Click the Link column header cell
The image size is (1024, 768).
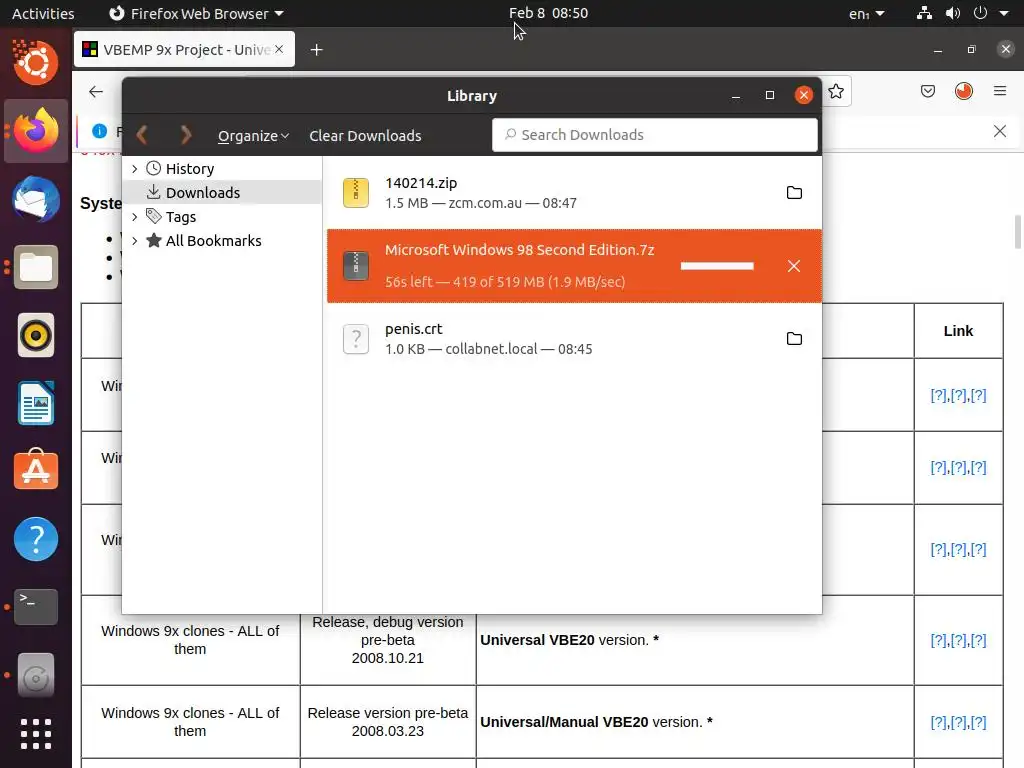click(x=959, y=330)
